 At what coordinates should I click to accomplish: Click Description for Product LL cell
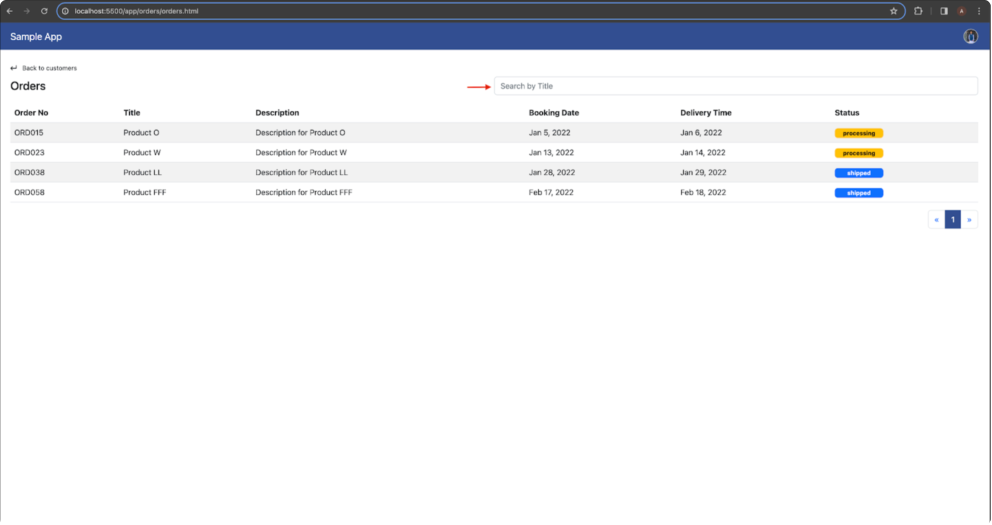302,173
